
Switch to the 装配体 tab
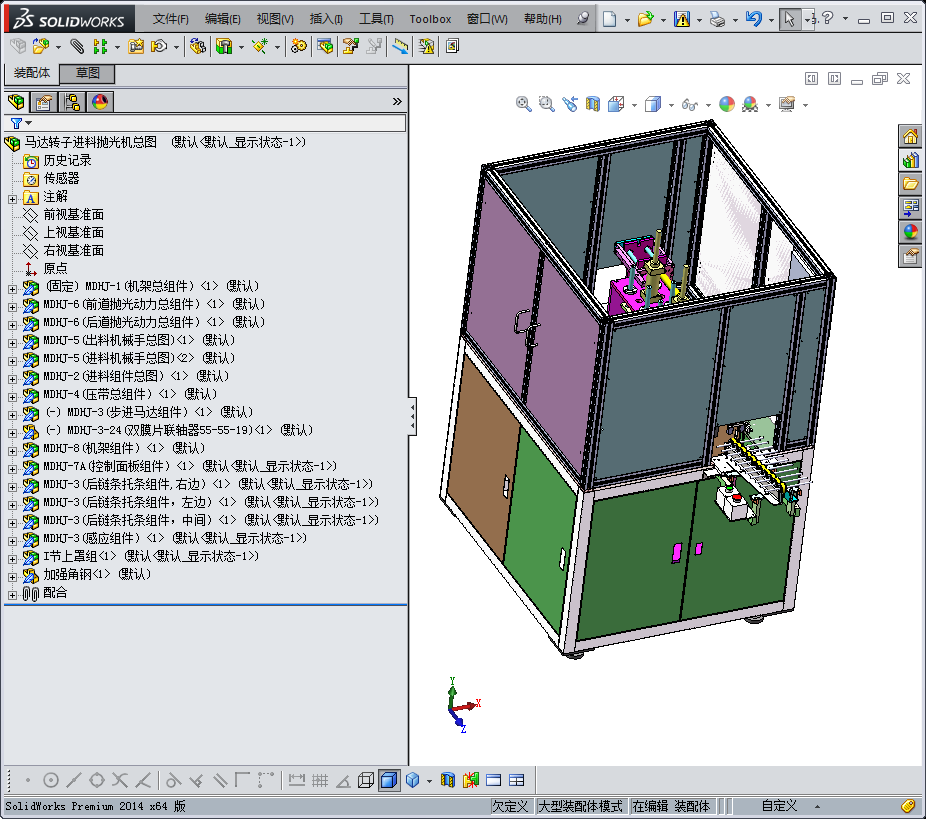point(32,73)
